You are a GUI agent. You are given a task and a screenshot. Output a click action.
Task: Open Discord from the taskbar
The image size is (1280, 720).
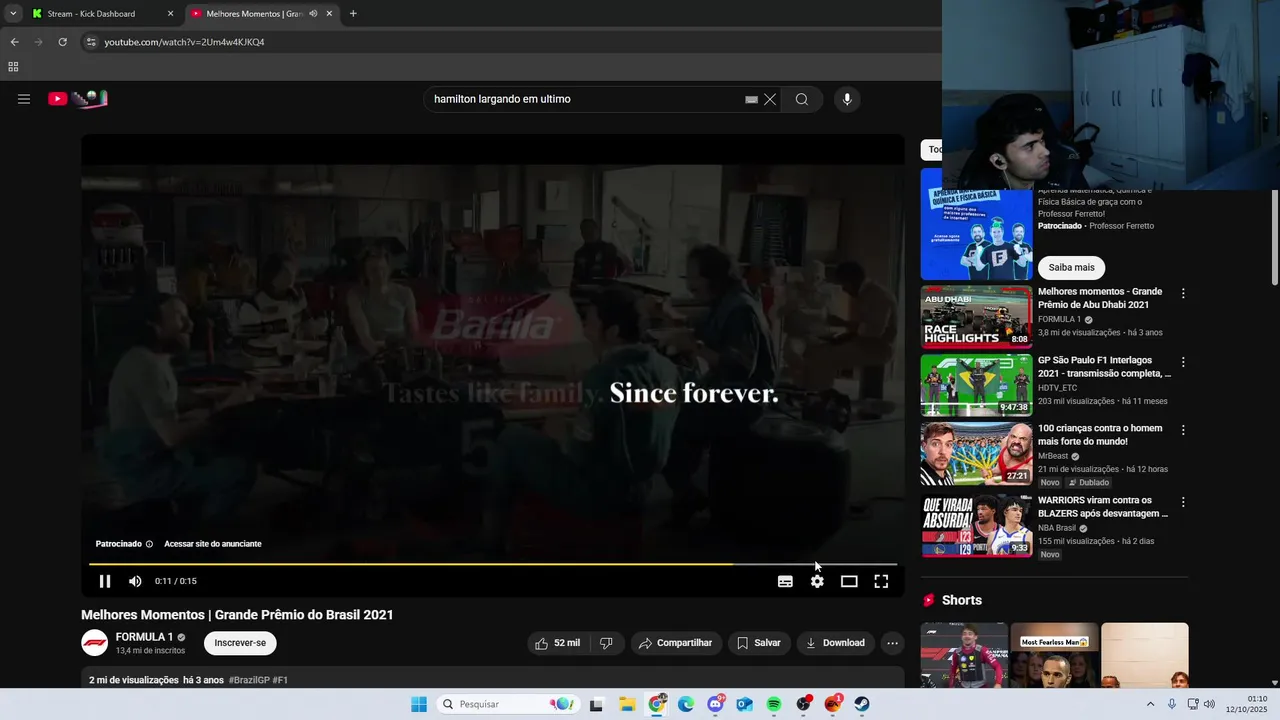click(x=715, y=704)
